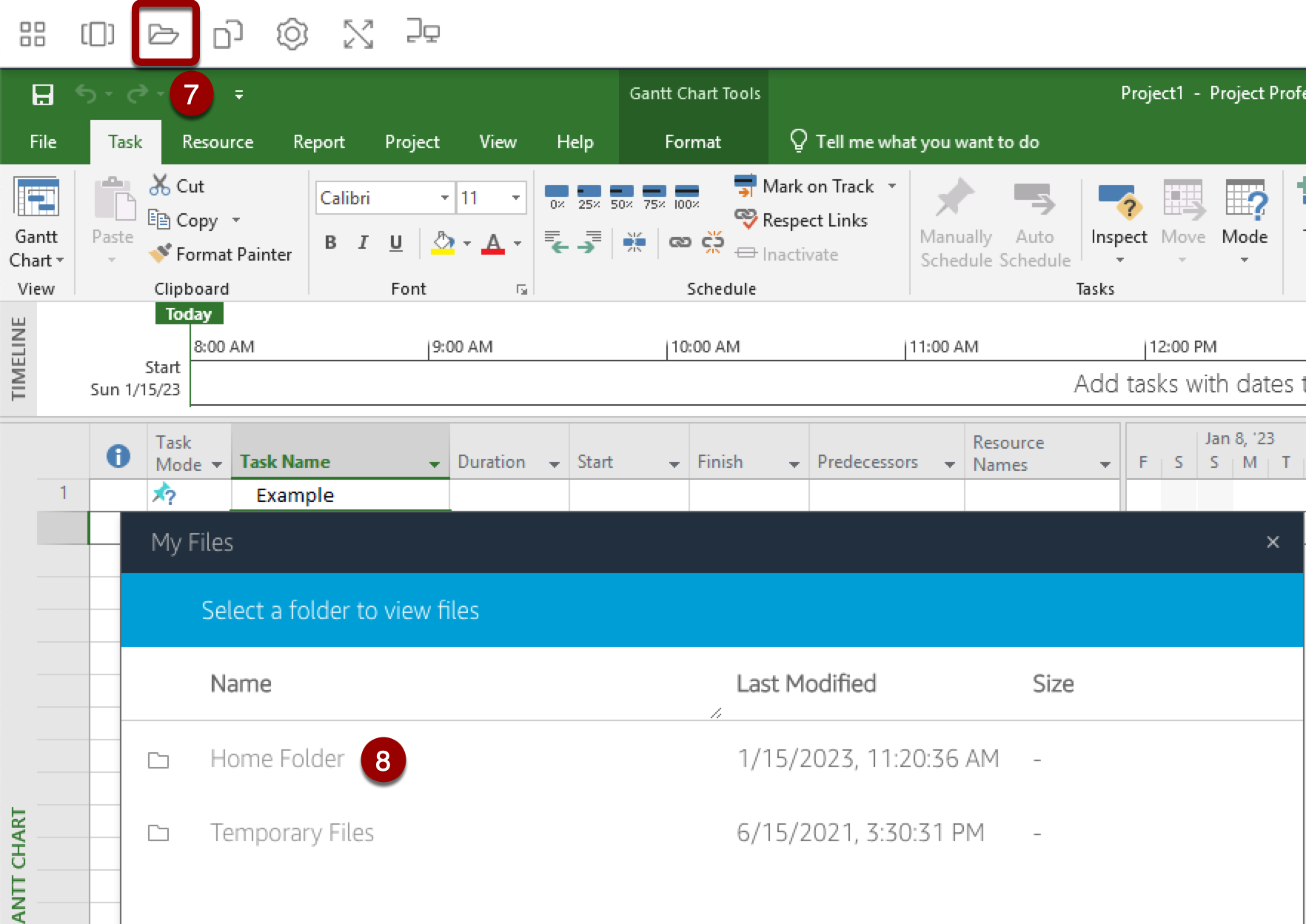
Task: Open Customize Quick Access Toolbar arrow
Action: tap(238, 95)
